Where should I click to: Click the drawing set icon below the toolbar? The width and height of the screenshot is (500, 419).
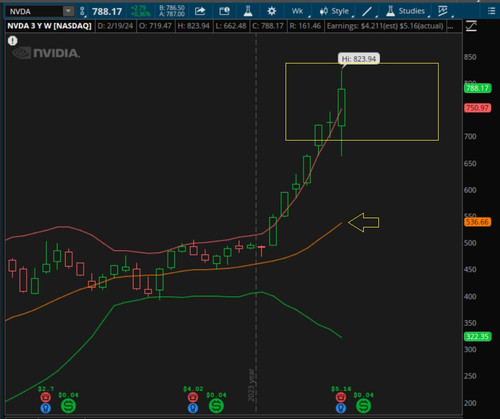[471, 26]
